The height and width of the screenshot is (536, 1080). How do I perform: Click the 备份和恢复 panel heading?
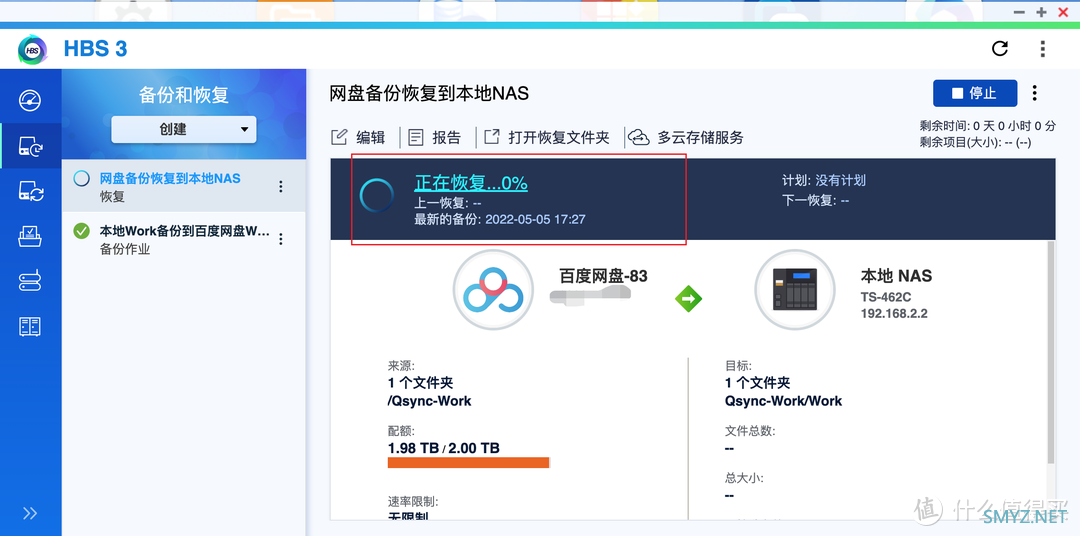click(x=183, y=95)
